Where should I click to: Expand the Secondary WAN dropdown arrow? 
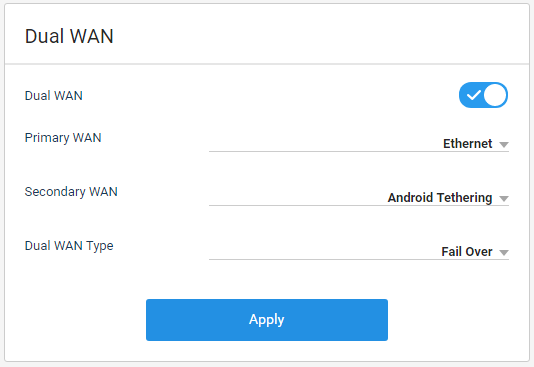tap(504, 198)
